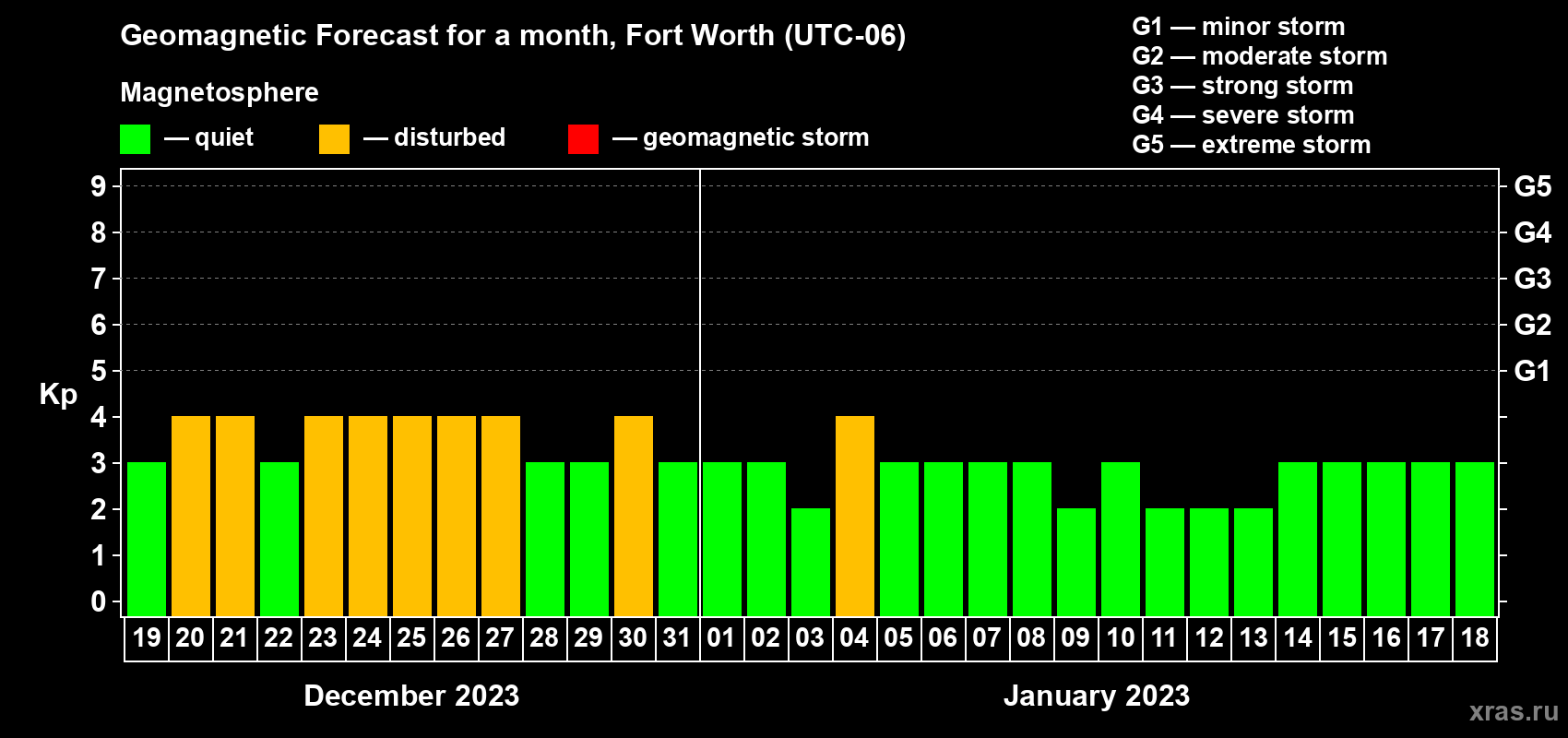Click the orange bar for December 21
This screenshot has height=738, width=1568.
(x=235, y=516)
